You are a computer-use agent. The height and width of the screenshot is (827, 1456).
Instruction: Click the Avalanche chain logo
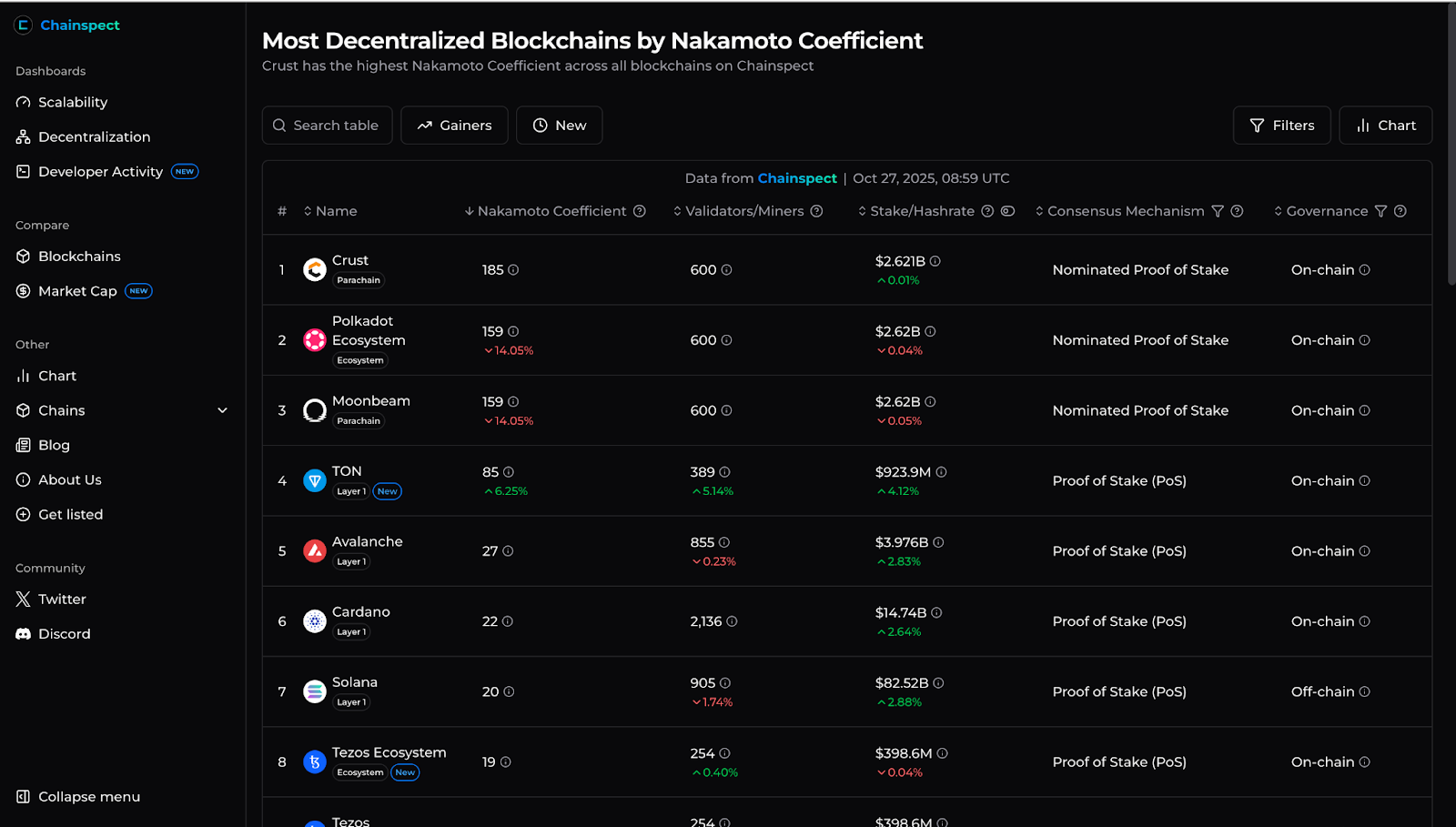315,551
